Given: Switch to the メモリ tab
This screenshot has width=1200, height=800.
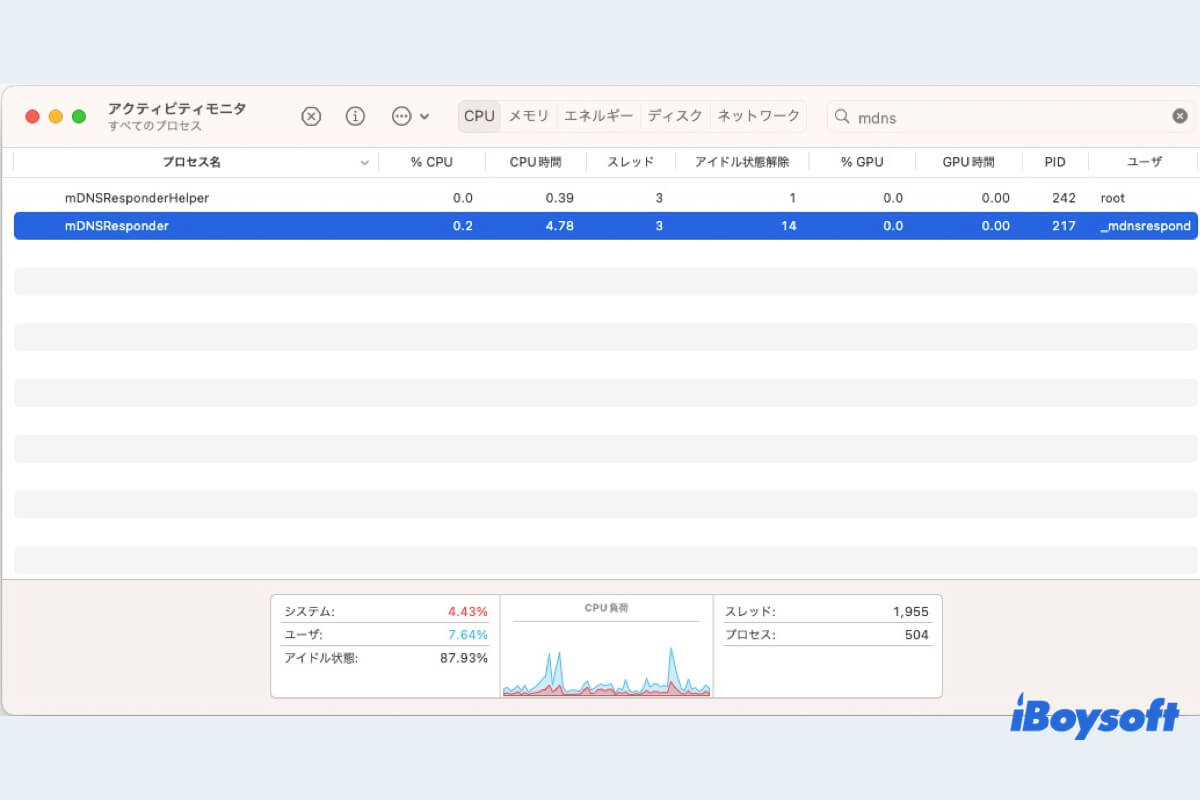Looking at the screenshot, I should (529, 116).
